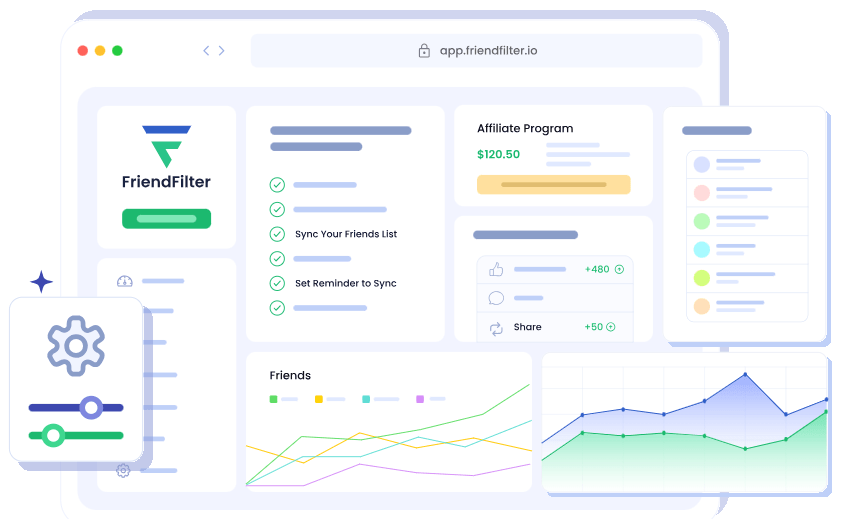Toggle the first checklist checkmark
Screen dimensions: 849x519
point(277,185)
